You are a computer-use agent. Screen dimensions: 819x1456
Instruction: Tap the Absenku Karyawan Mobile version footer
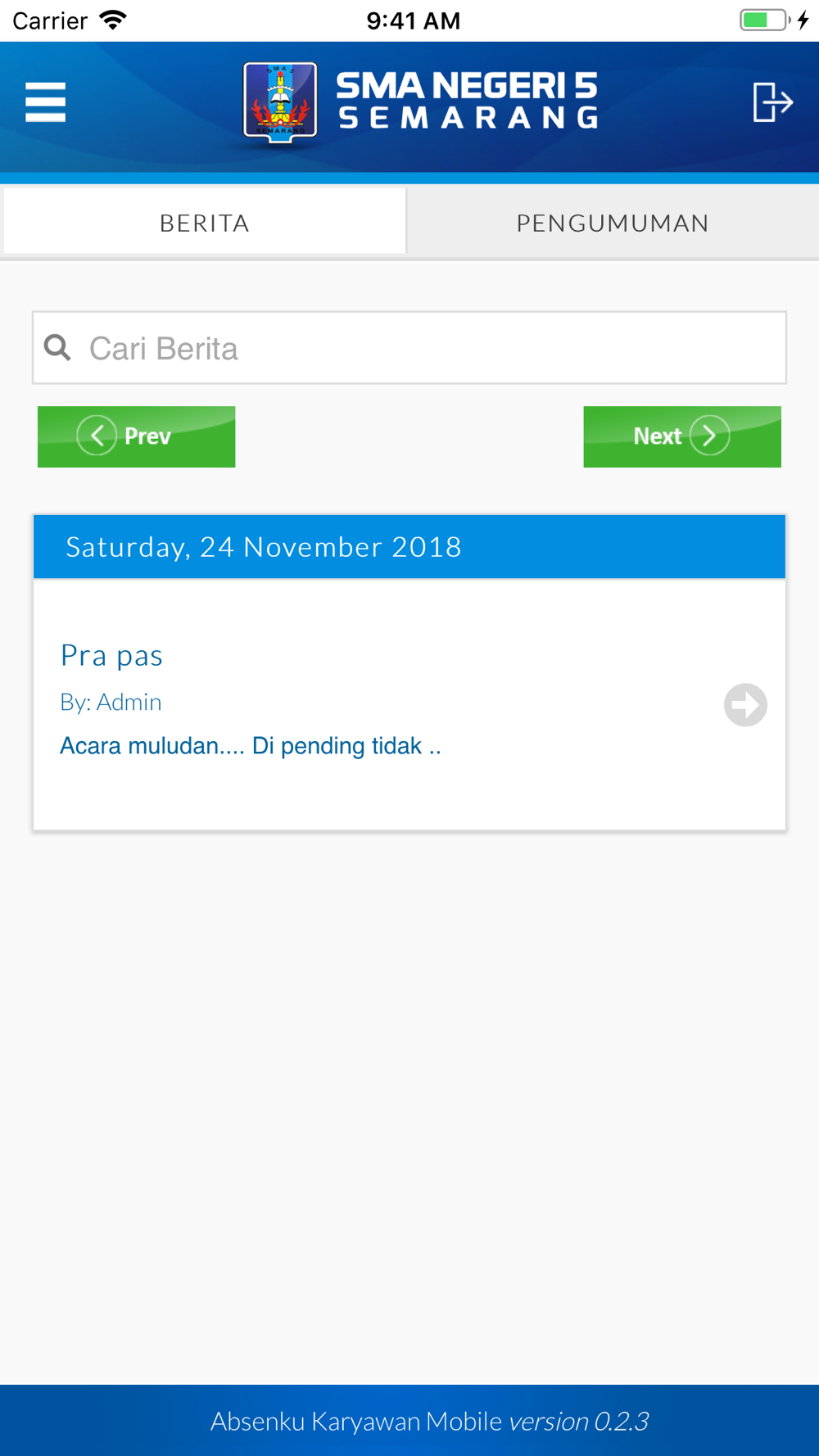[430, 1421]
